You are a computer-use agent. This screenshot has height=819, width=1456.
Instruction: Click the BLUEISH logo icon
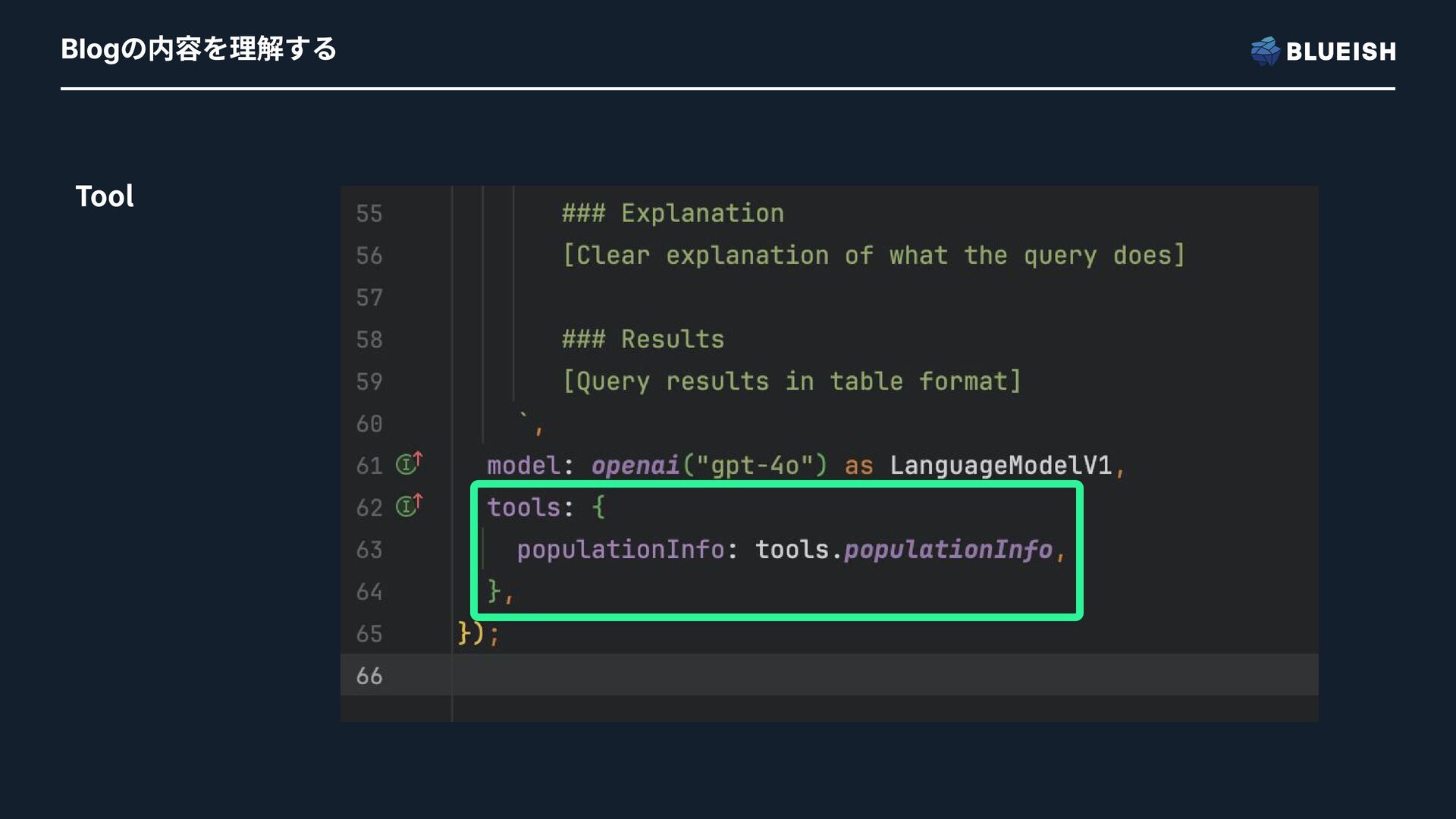click(x=1265, y=51)
